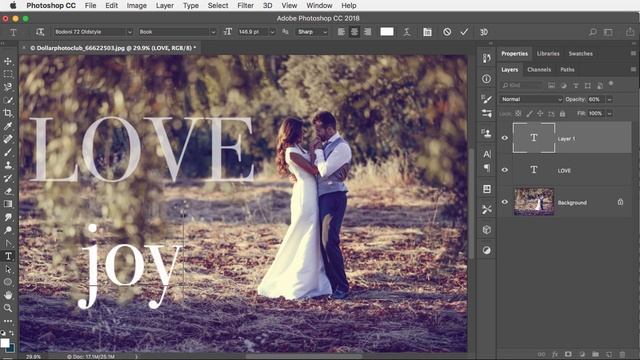Image resolution: width=640 pixels, height=360 pixels.
Task: Open the layer filter Kind dropdown
Action: 522,85
